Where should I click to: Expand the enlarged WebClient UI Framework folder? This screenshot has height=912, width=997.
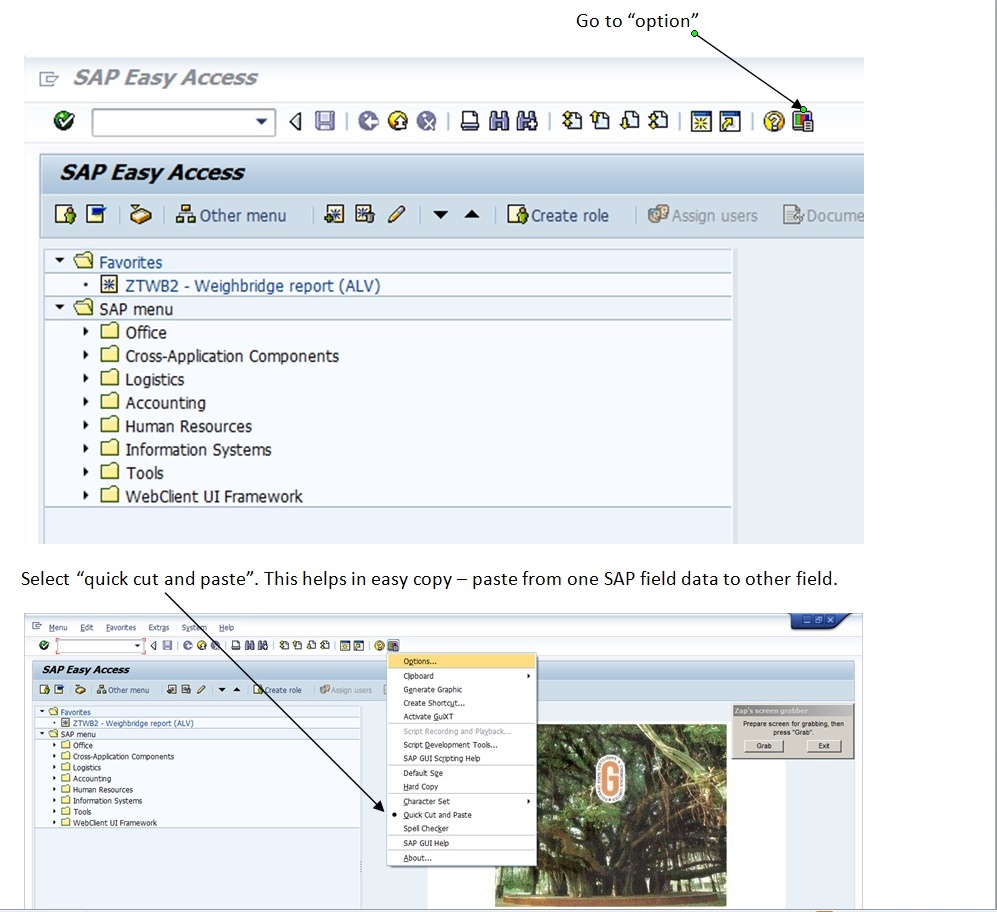pyautogui.click(x=86, y=495)
